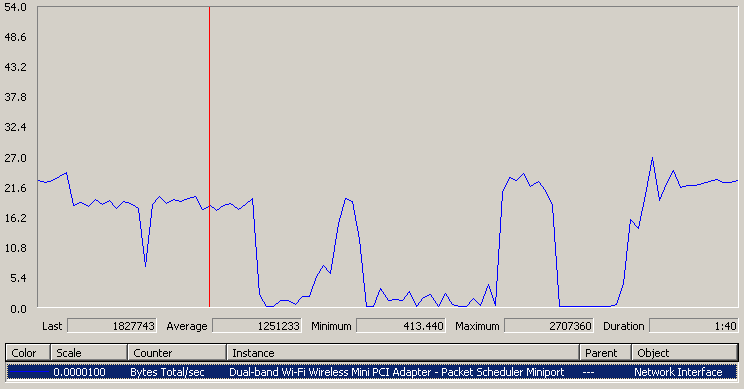Click the Scale column header
The width and height of the screenshot is (744, 389).
click(x=89, y=353)
